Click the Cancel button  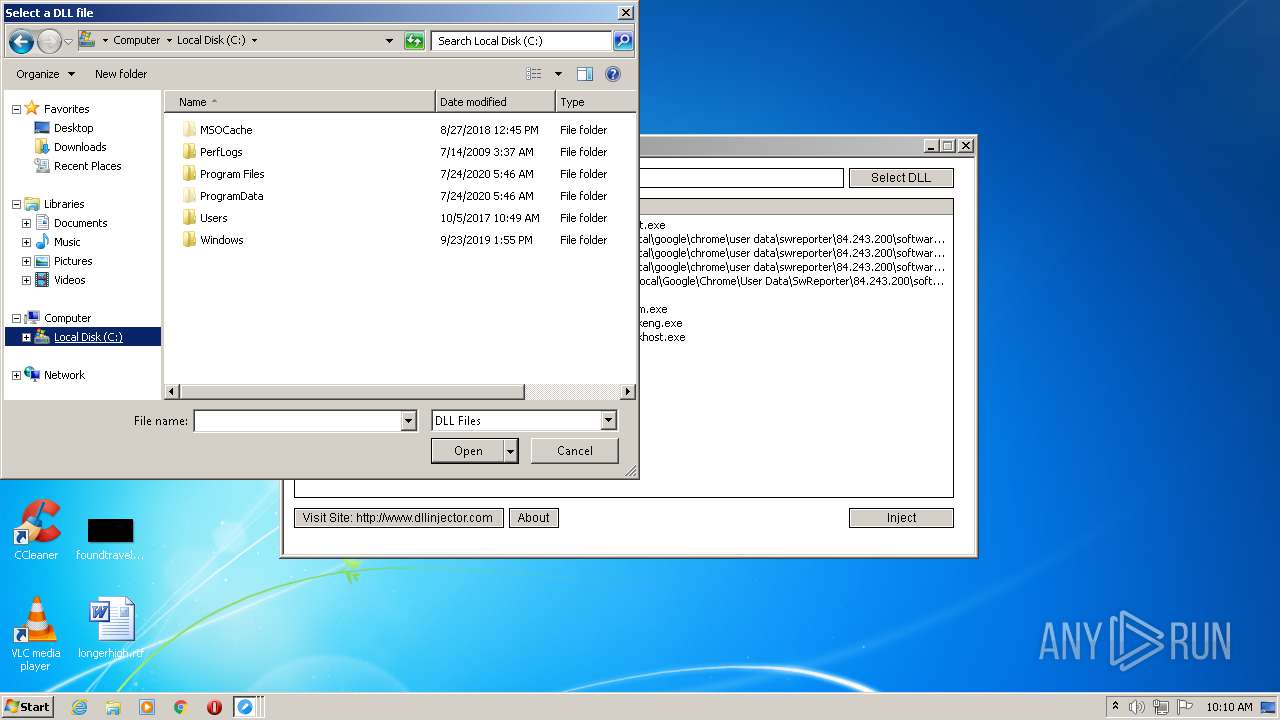575,451
